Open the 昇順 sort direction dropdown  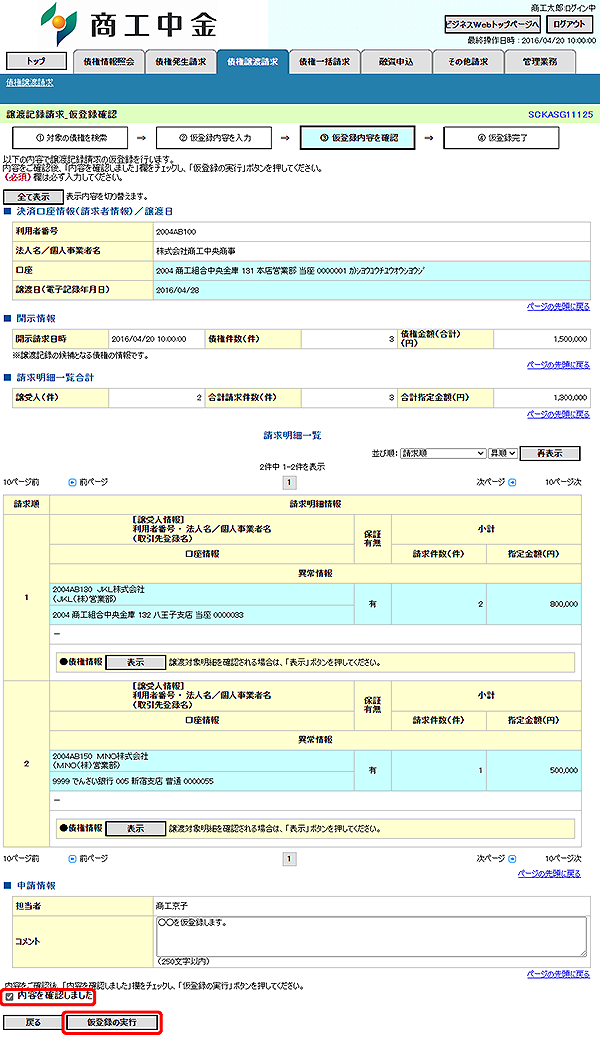pyautogui.click(x=503, y=453)
